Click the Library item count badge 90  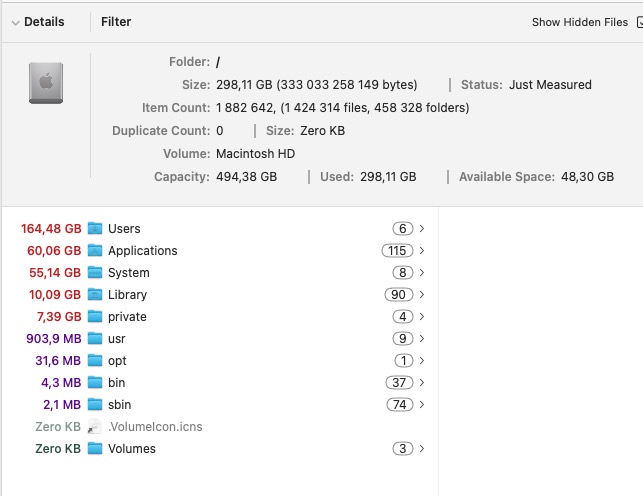398,295
